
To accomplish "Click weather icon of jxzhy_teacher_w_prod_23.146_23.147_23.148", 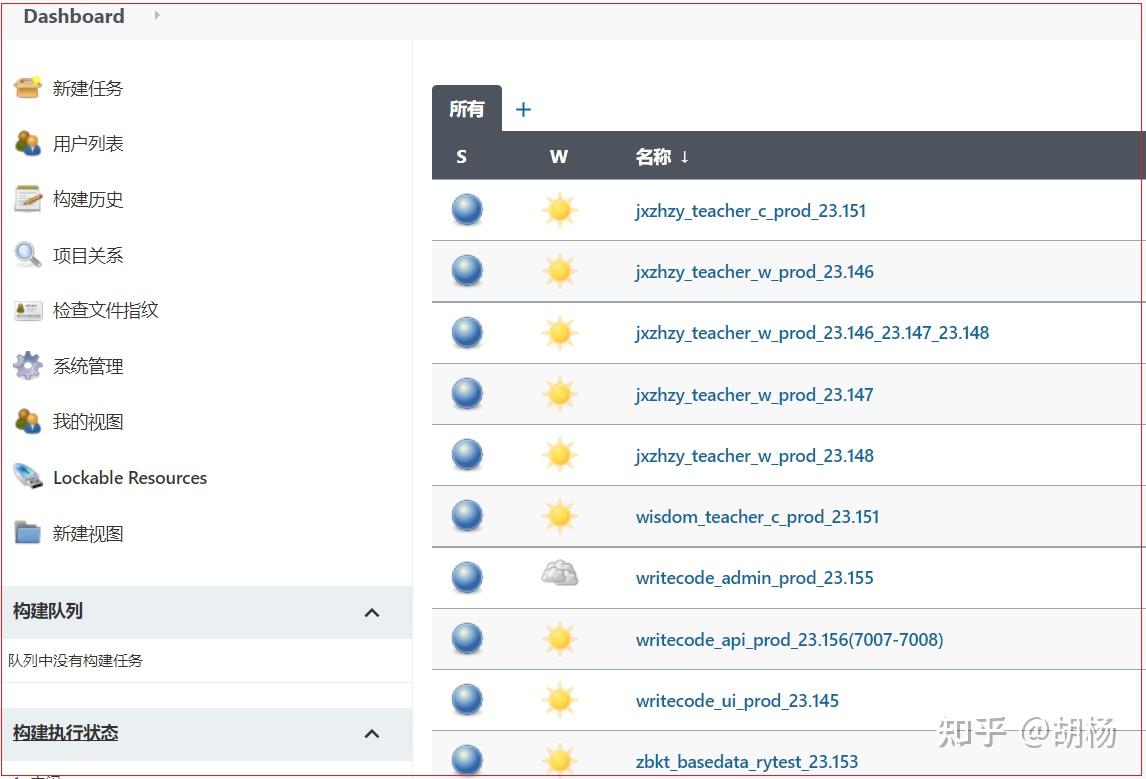I will point(560,332).
